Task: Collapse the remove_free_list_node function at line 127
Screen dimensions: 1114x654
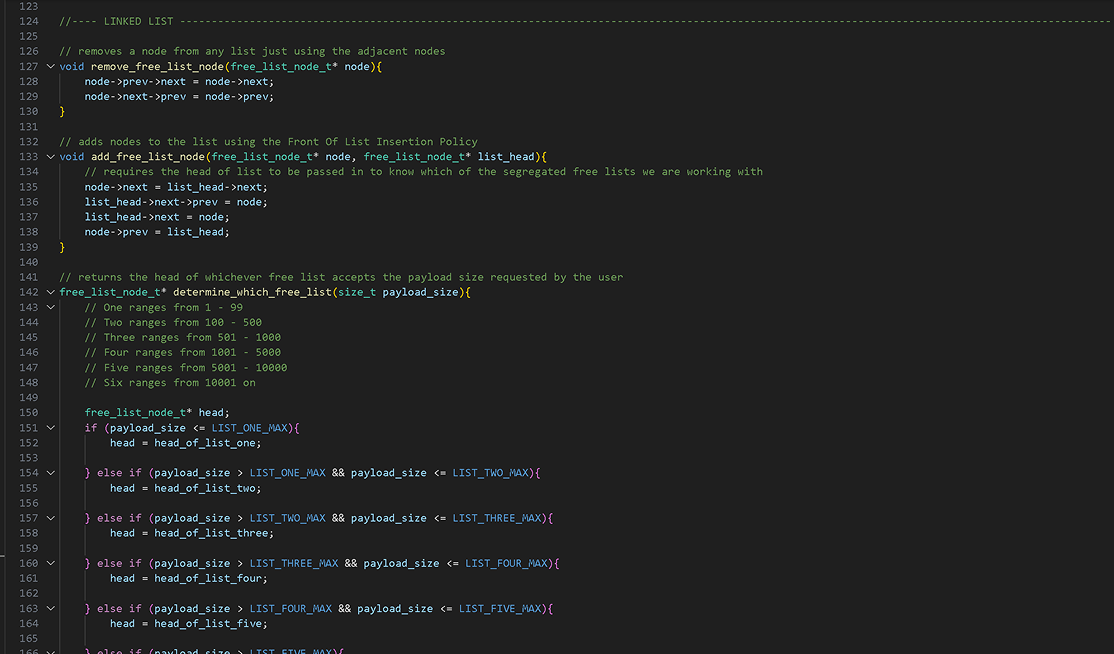Action: [50, 66]
